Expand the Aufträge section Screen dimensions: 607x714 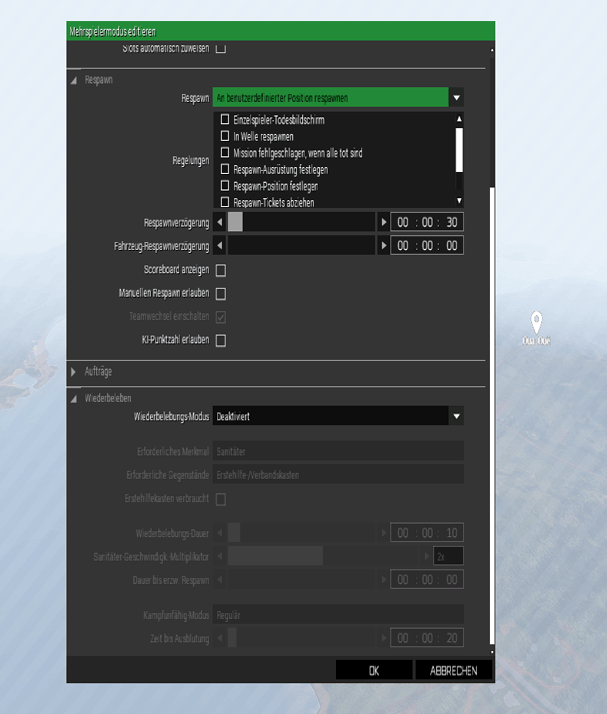[74, 372]
